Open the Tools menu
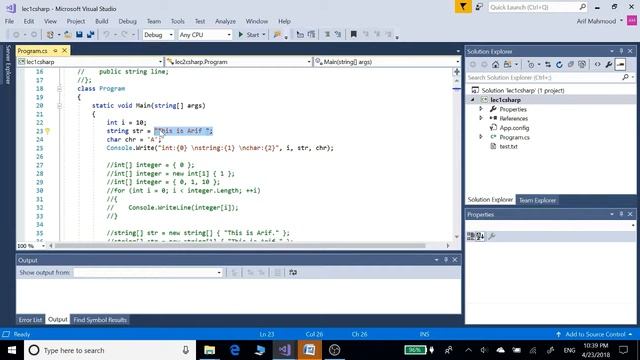Image resolution: width=640 pixels, height=360 pixels. 178,21
